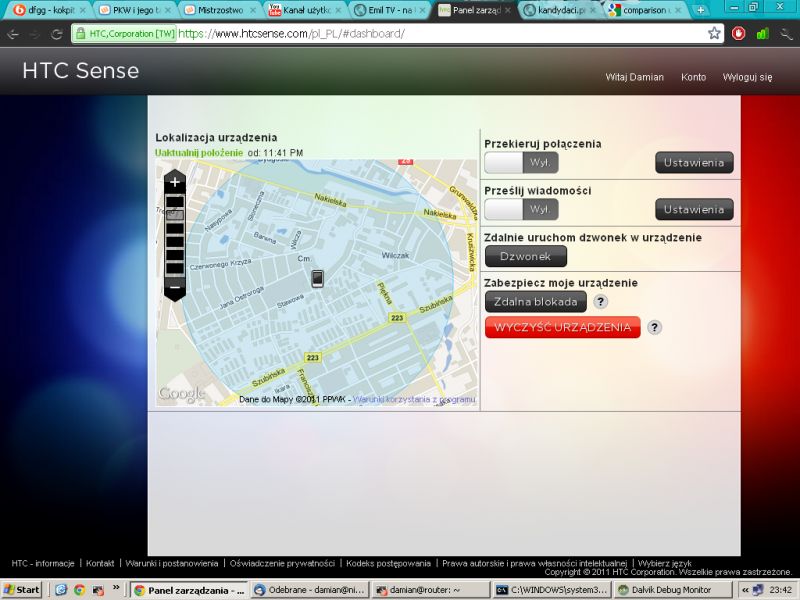The height and width of the screenshot is (600, 800).
Task: Close the 'PKW i jego' tab
Action: (168, 10)
